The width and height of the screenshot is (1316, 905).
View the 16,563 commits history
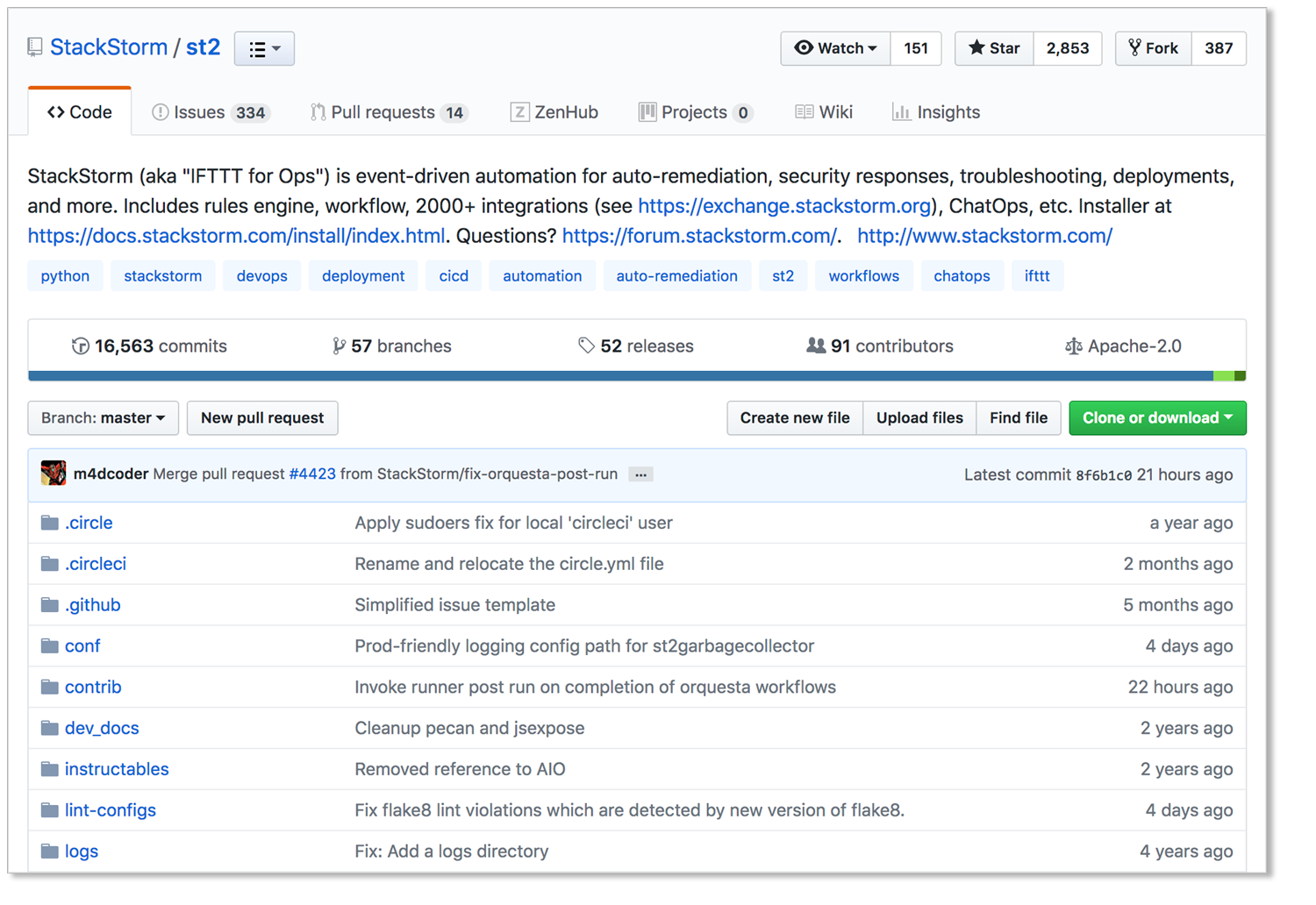(149, 346)
